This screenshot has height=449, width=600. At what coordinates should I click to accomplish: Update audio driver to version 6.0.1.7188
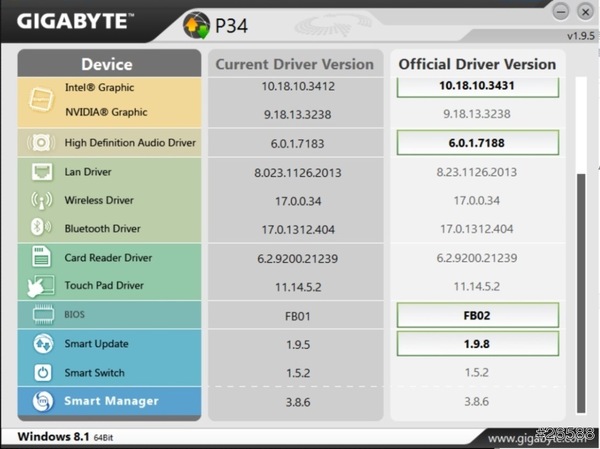pos(476,143)
